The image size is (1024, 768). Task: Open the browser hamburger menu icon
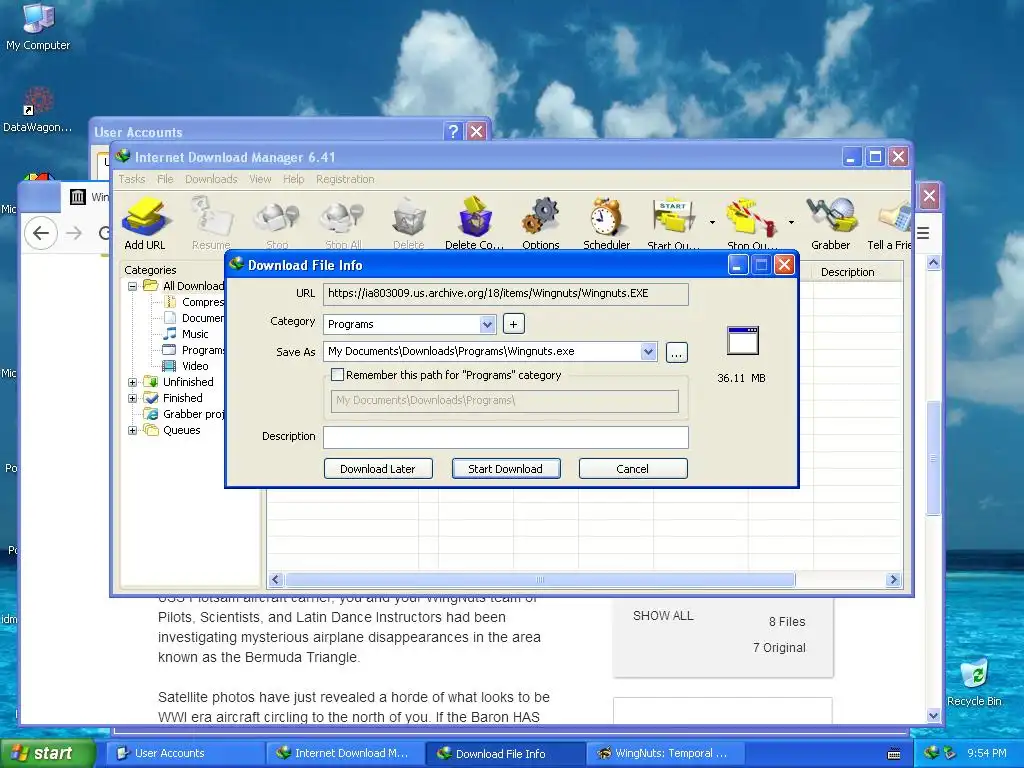click(x=923, y=233)
